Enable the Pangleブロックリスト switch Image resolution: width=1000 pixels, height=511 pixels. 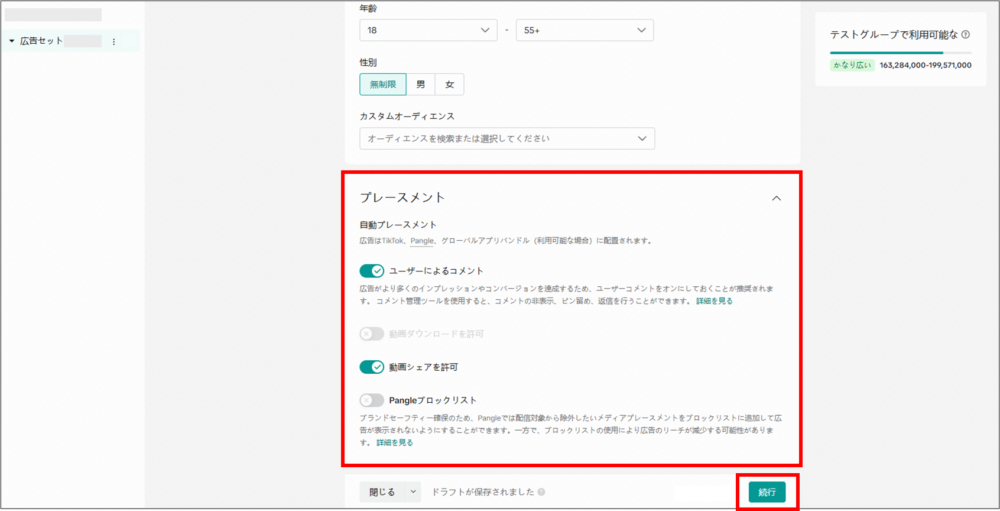(372, 400)
